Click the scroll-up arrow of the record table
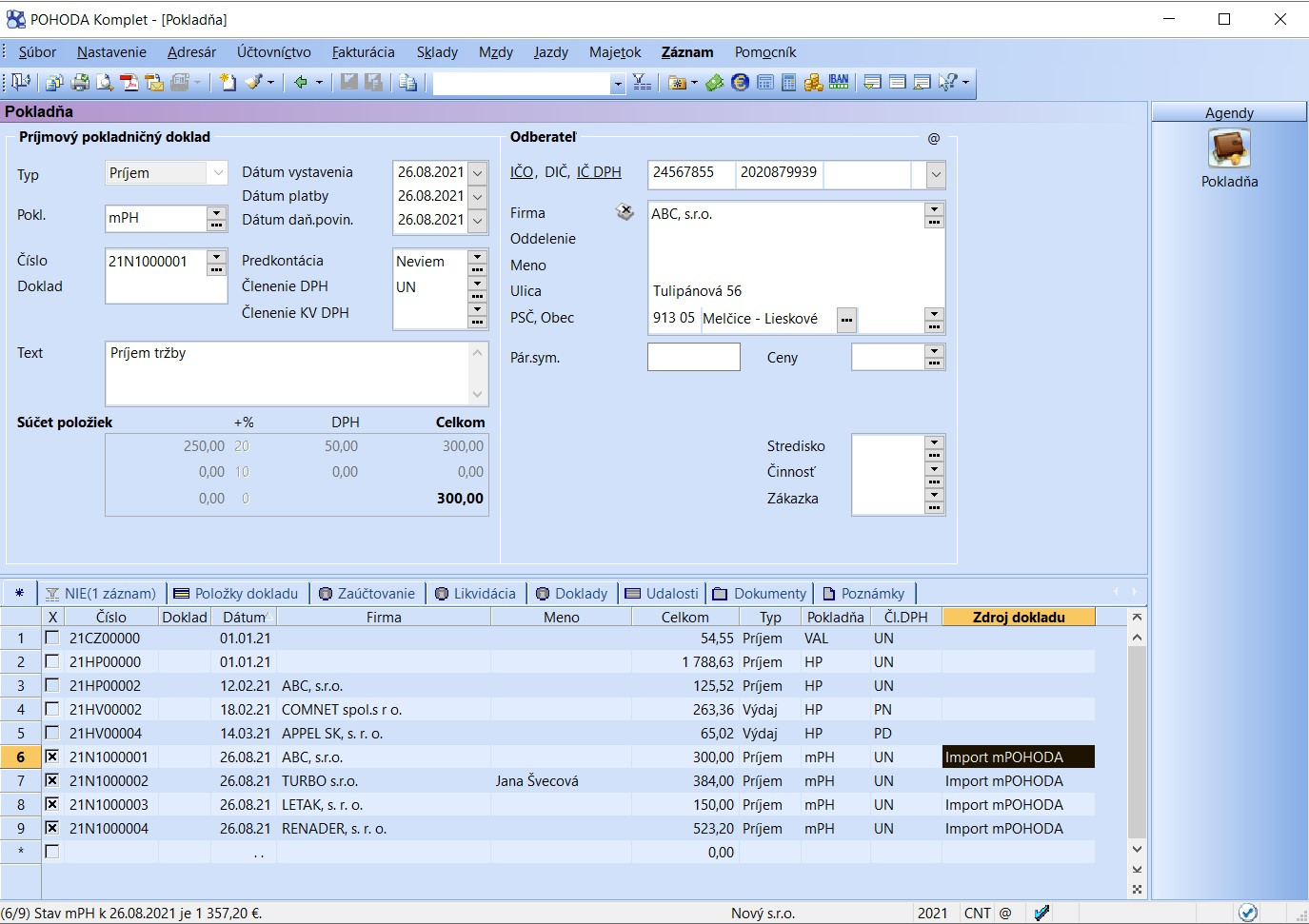Viewport: 1309px width, 924px height. [1137, 637]
